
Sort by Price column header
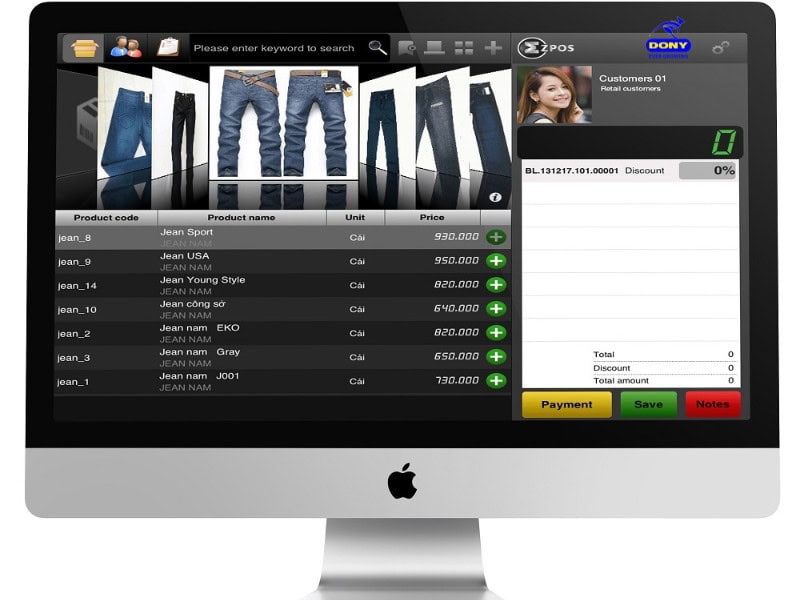(x=432, y=217)
